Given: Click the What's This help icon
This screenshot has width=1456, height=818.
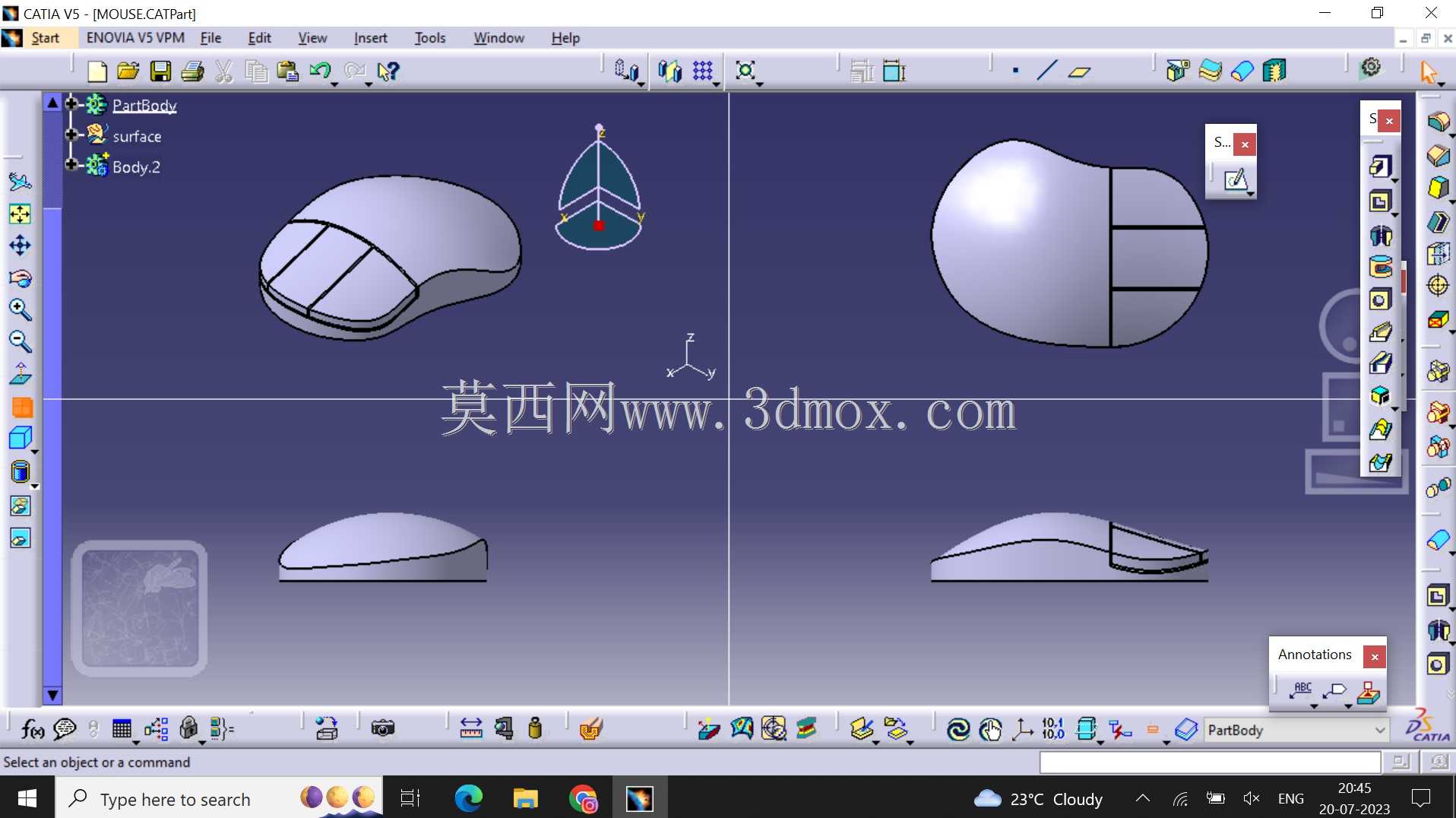Looking at the screenshot, I should click(388, 71).
